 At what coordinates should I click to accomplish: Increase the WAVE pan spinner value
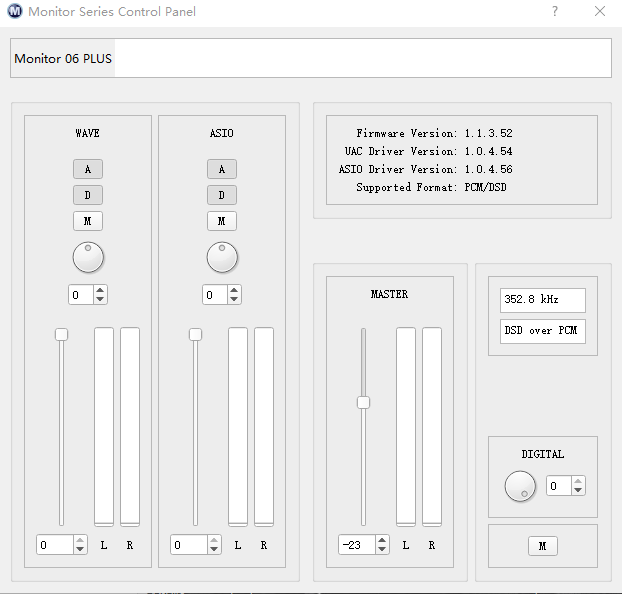tap(100, 290)
